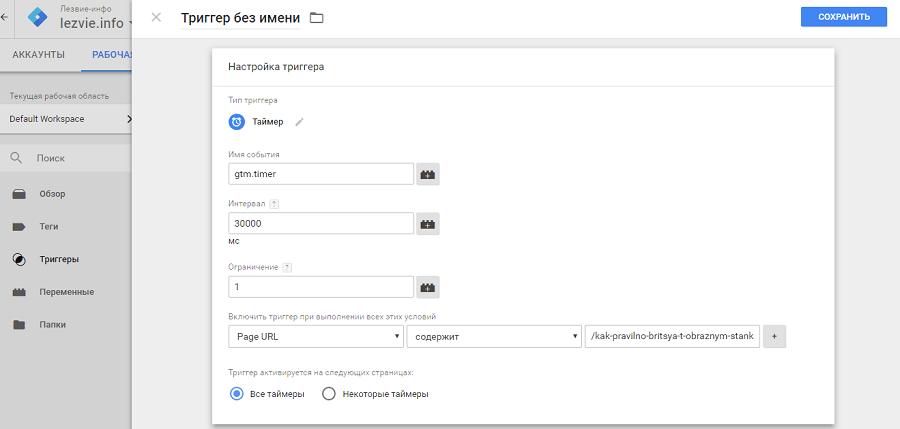This screenshot has height=429, width=900.
Task: Select the Некоторые таймеры radio button
Action: click(x=328, y=394)
